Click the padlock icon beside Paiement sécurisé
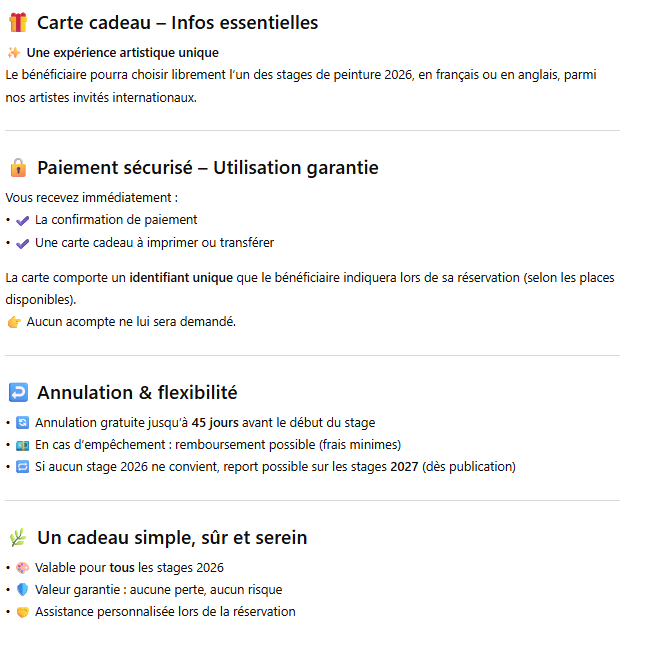This screenshot has height=645, width=645. 17,168
